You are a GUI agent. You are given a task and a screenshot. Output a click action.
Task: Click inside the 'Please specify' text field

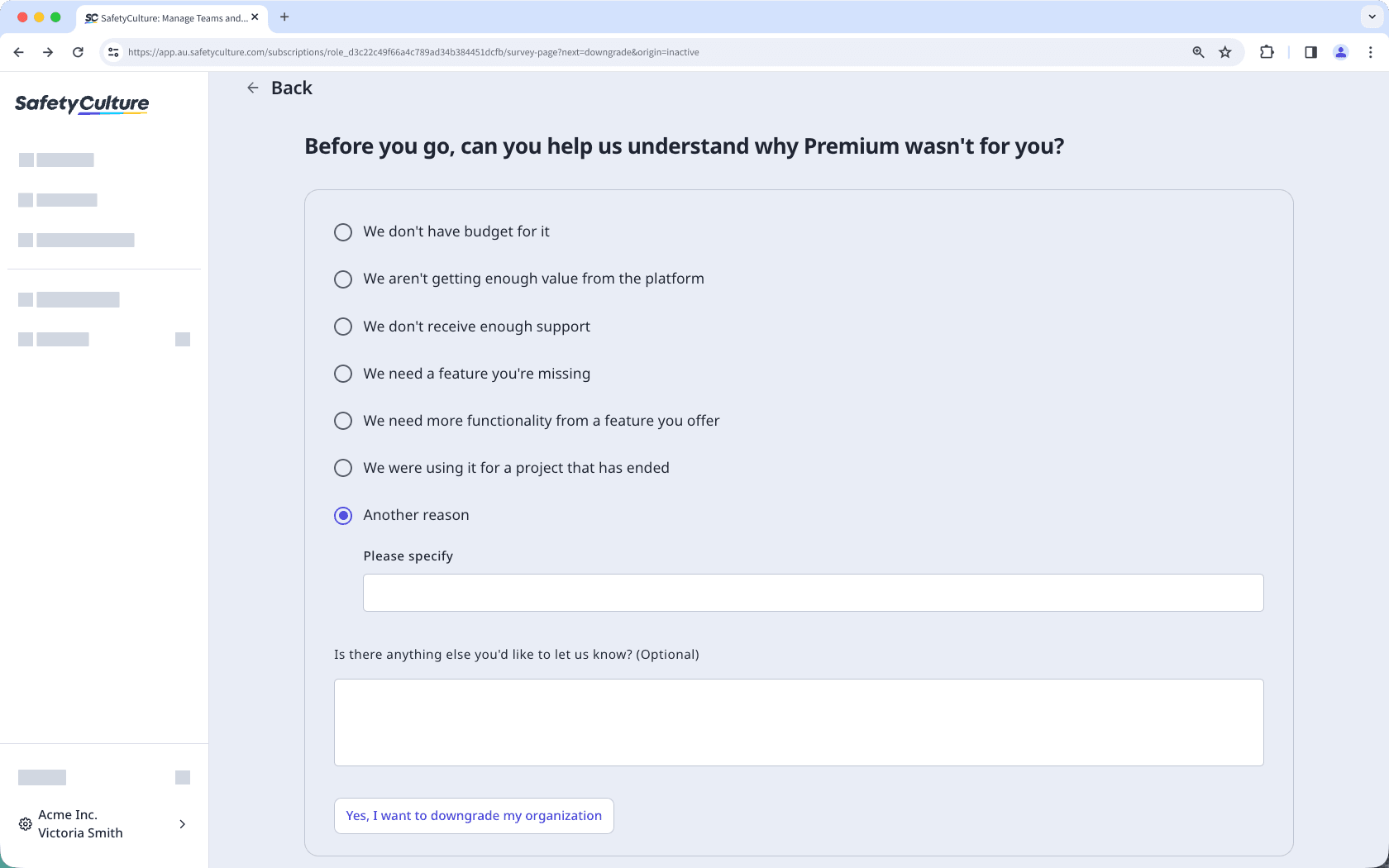click(813, 593)
